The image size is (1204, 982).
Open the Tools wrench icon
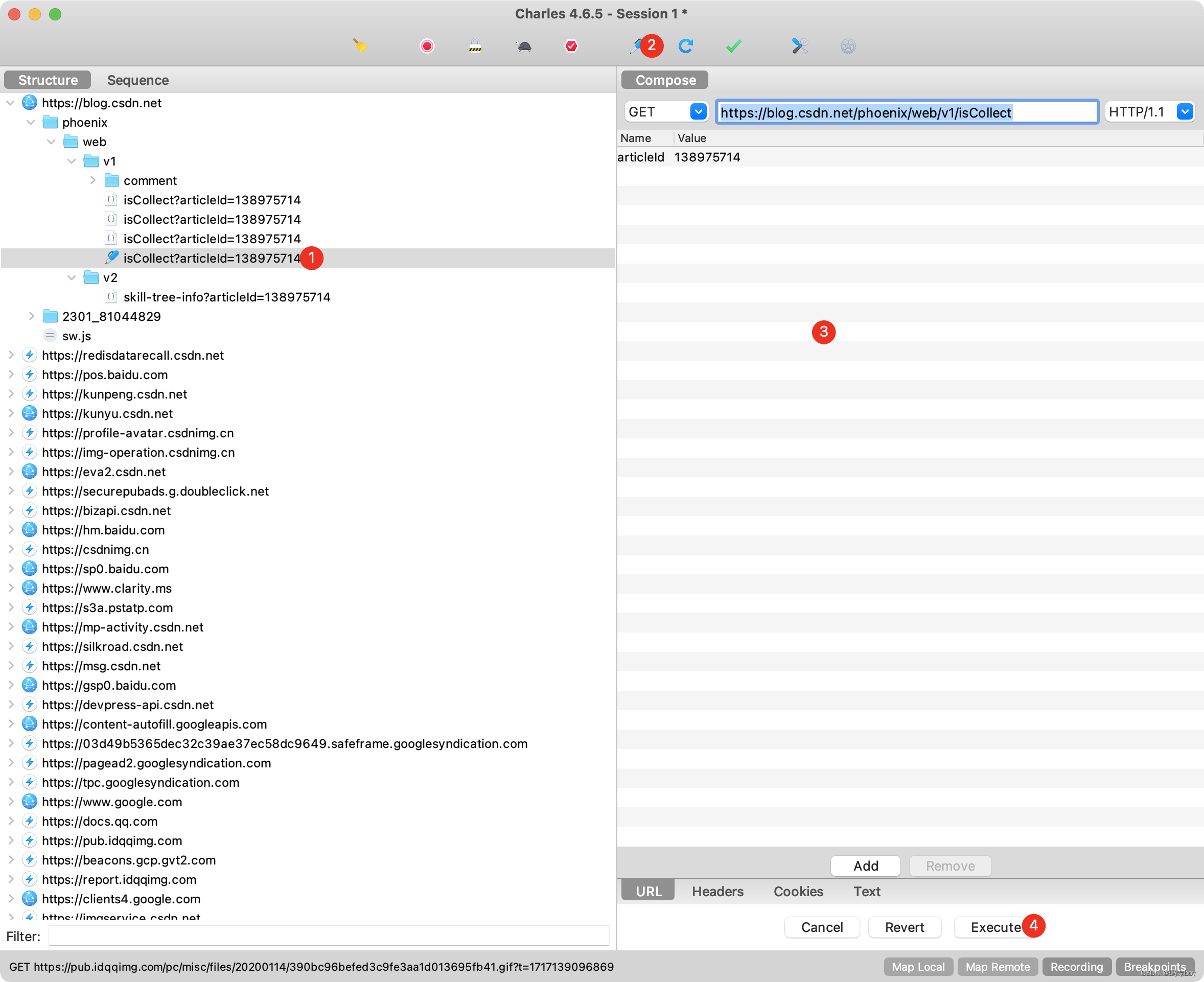pyautogui.click(x=799, y=46)
